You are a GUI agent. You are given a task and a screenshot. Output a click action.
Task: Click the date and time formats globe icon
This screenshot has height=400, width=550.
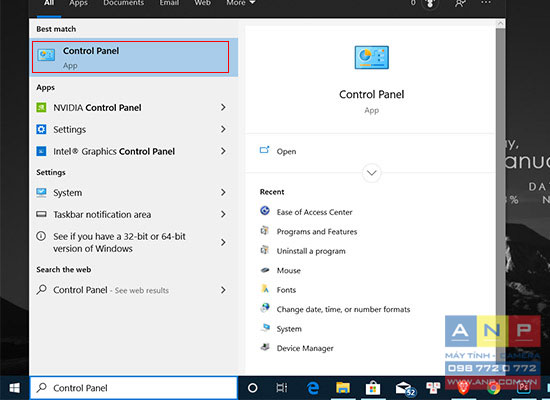point(265,308)
